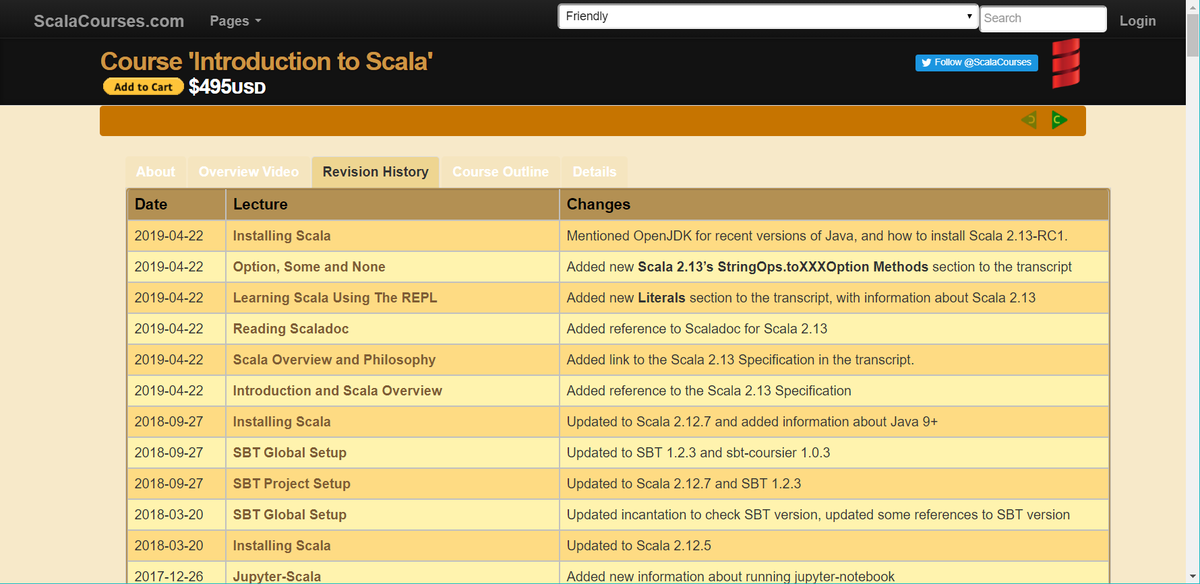The height and width of the screenshot is (584, 1200).
Task: Click 'Added link to the Scala 2.13 Specification'
Action: [x=740, y=360]
